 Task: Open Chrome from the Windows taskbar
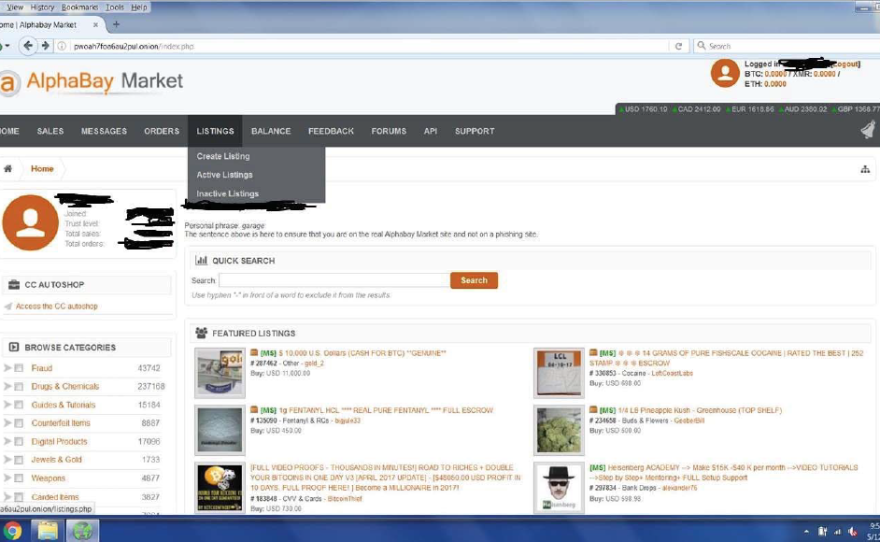click(x=12, y=531)
